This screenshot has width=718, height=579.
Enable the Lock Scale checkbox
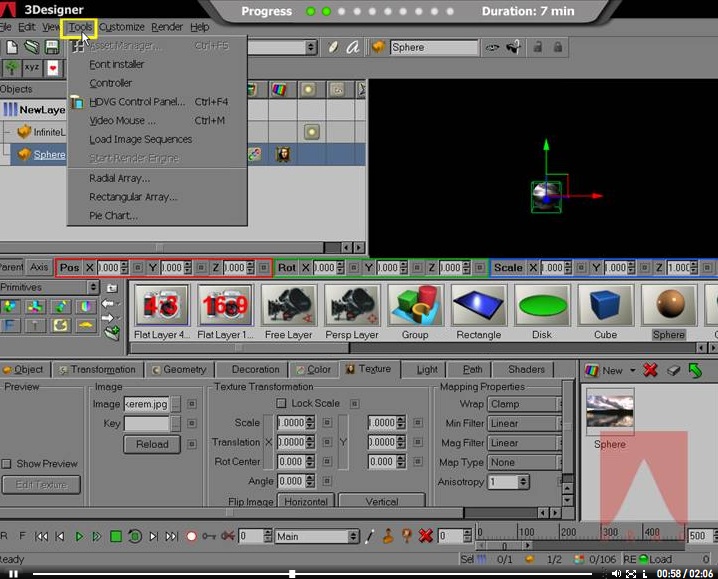[x=281, y=404]
